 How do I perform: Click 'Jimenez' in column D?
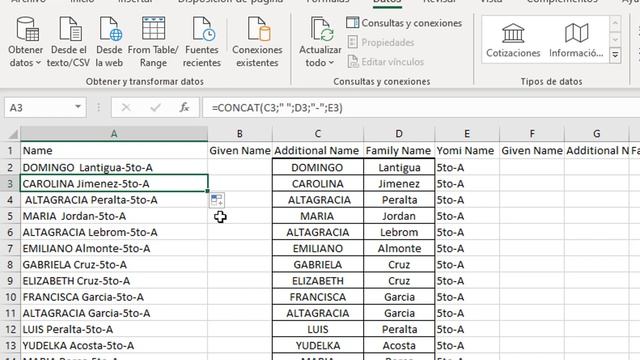pos(399,184)
